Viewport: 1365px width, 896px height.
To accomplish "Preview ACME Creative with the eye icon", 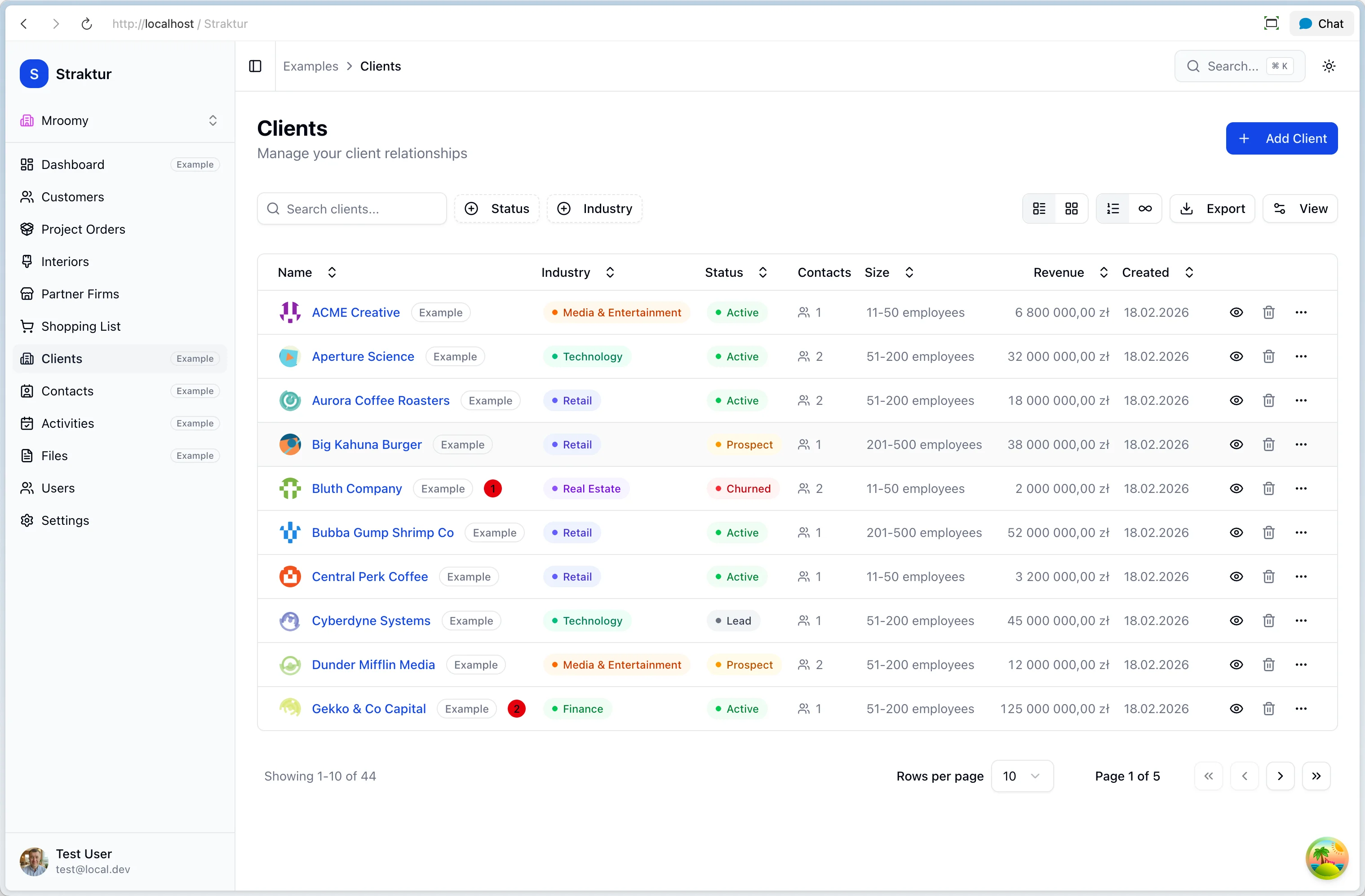I will [x=1236, y=312].
